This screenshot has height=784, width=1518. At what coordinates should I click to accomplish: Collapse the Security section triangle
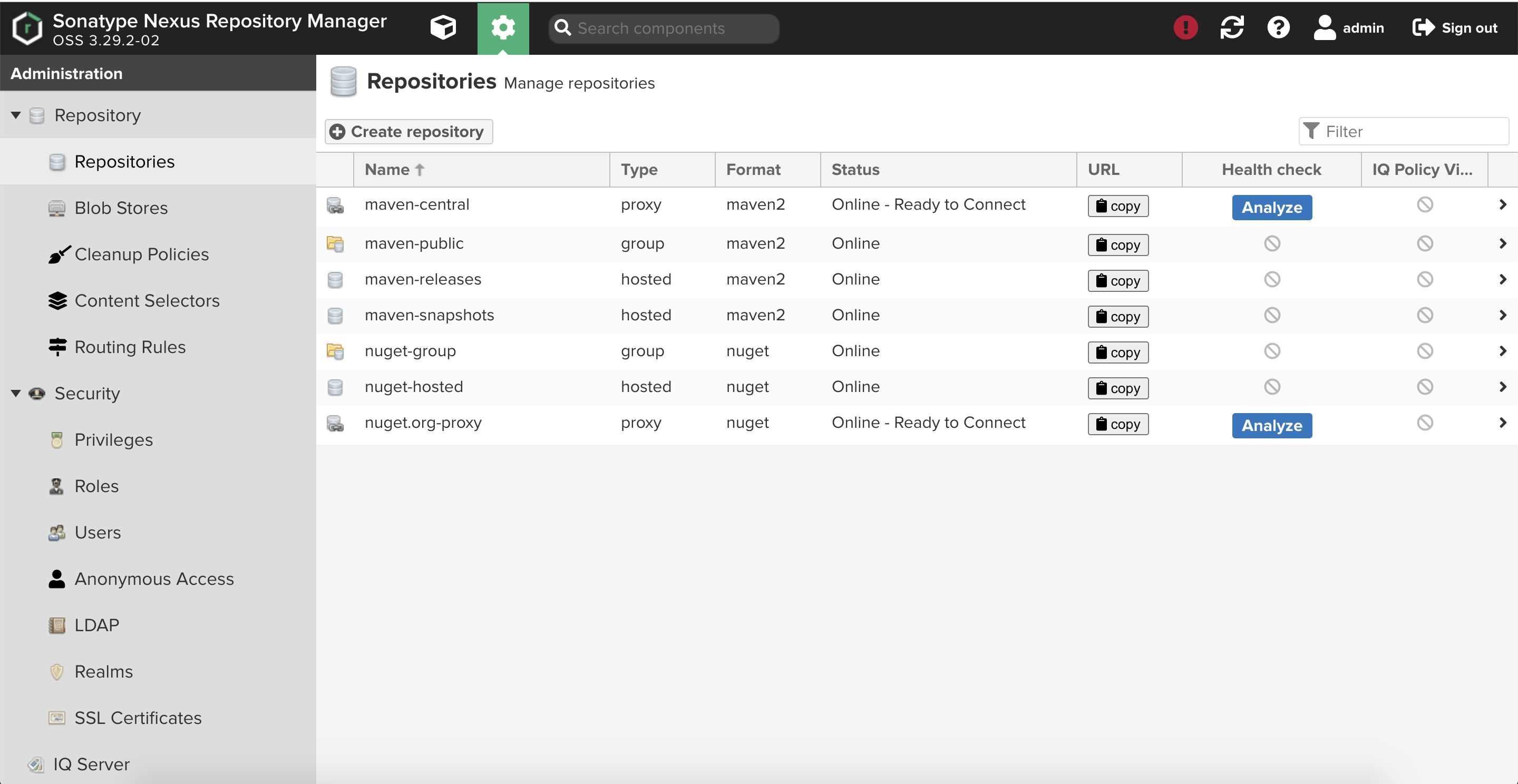pyautogui.click(x=16, y=394)
